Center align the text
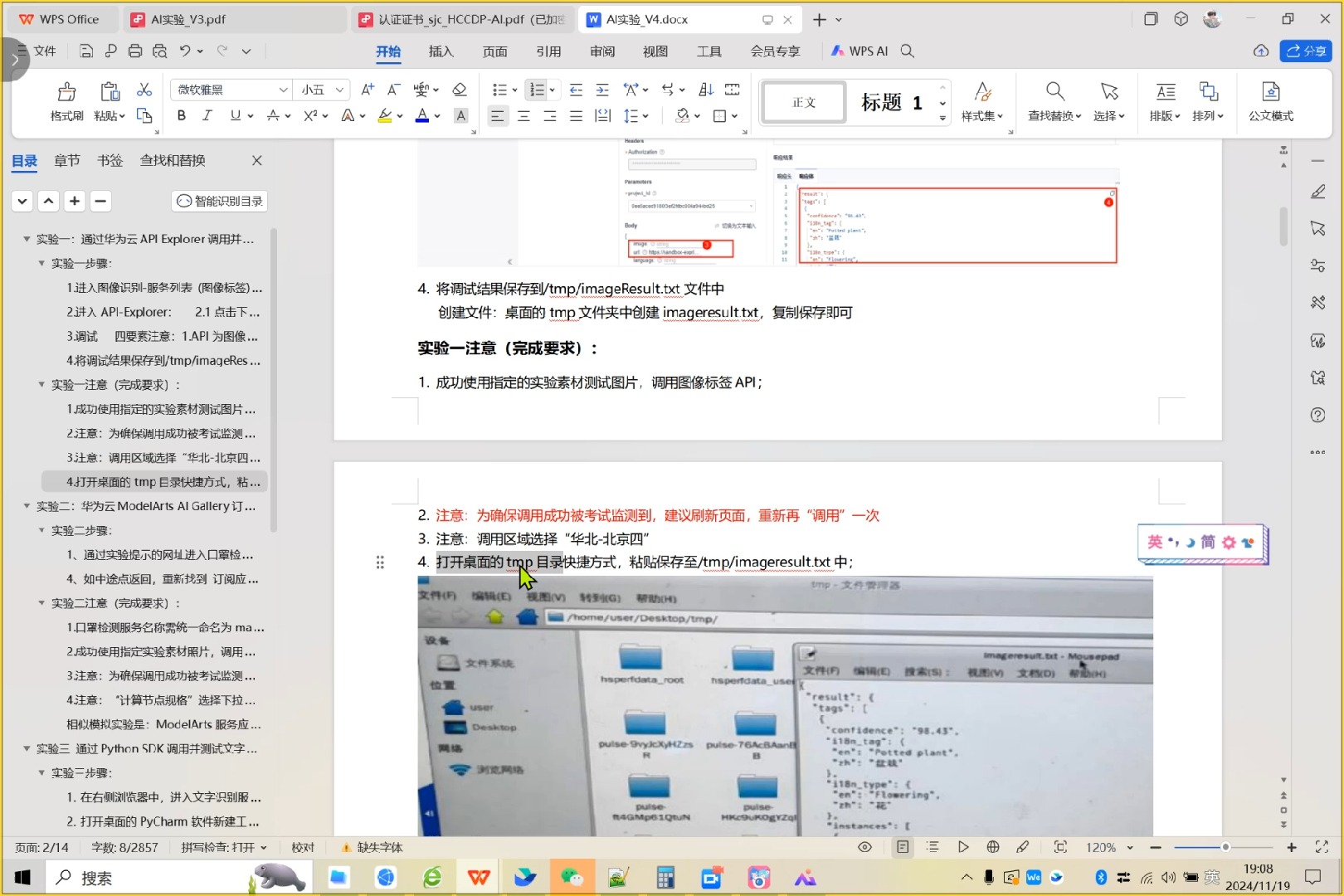Image resolution: width=1344 pixels, height=896 pixels. point(523,115)
